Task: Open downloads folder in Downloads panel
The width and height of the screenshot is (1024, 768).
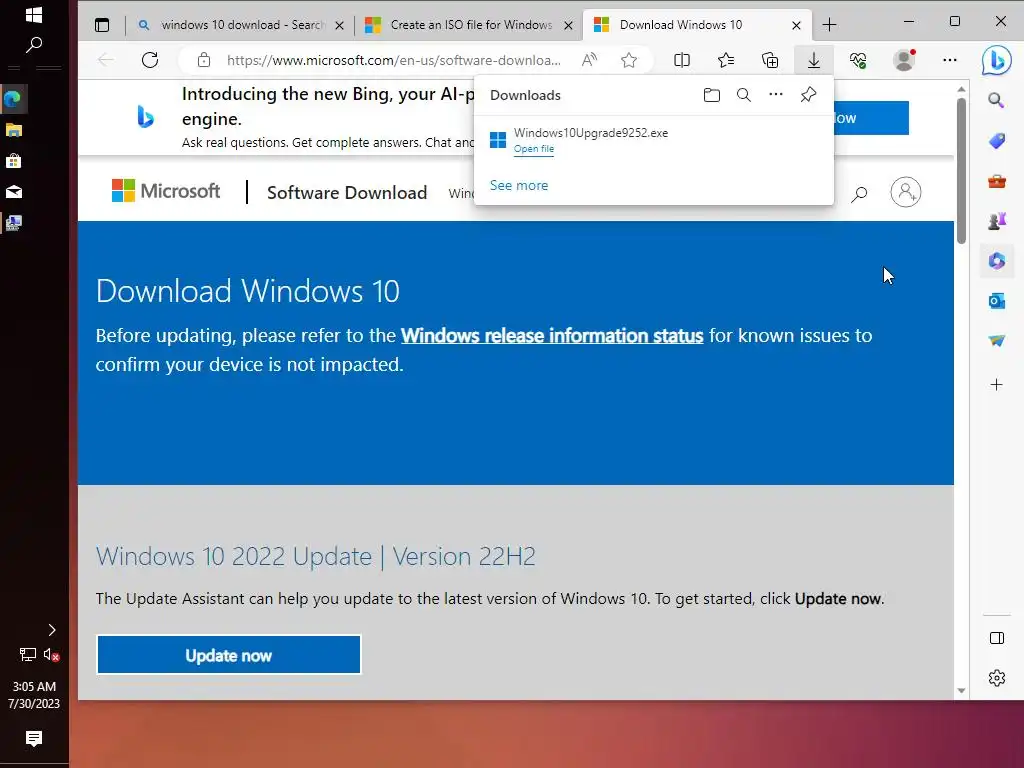Action: pyautogui.click(x=712, y=95)
